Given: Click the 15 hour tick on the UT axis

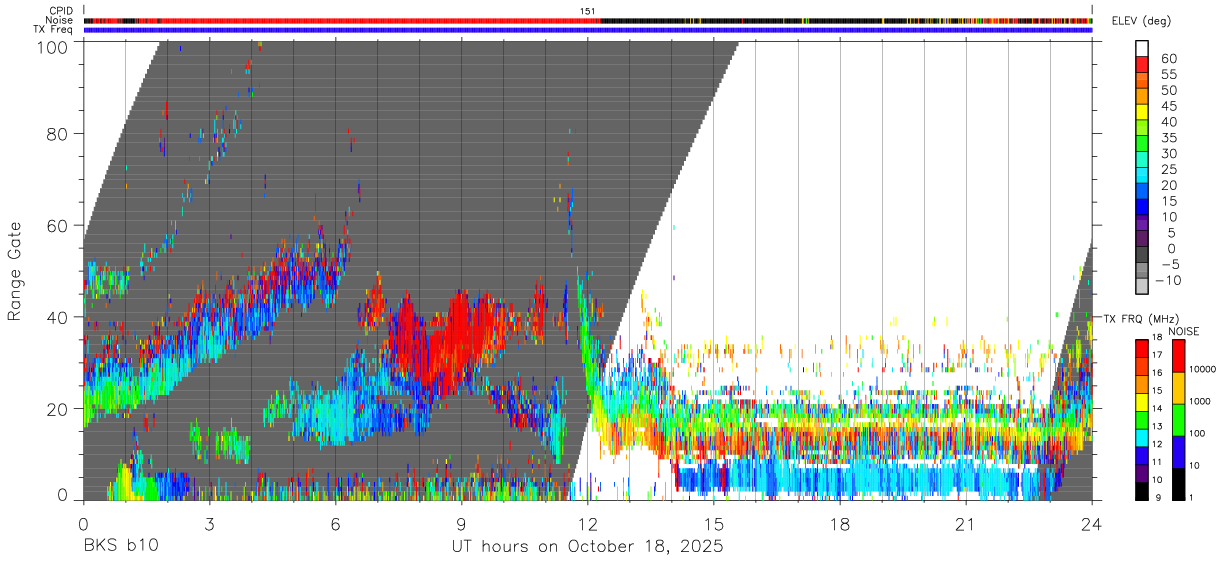Looking at the screenshot, I should (x=714, y=524).
